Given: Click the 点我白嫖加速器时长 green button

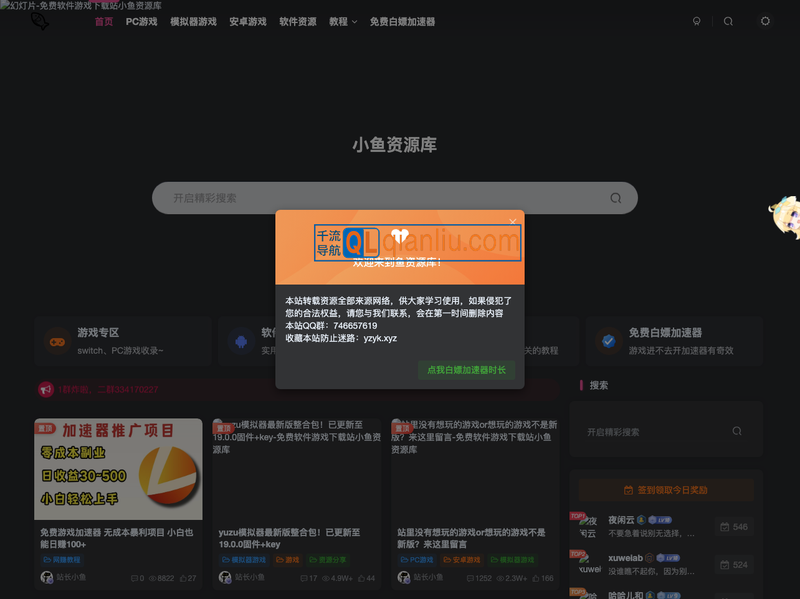Looking at the screenshot, I should pyautogui.click(x=466, y=370).
